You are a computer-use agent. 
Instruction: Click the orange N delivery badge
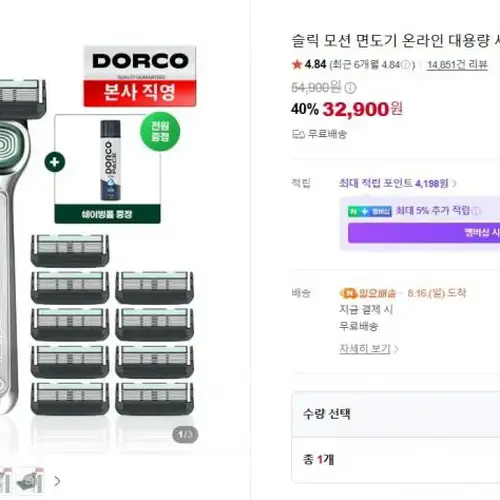(348, 293)
